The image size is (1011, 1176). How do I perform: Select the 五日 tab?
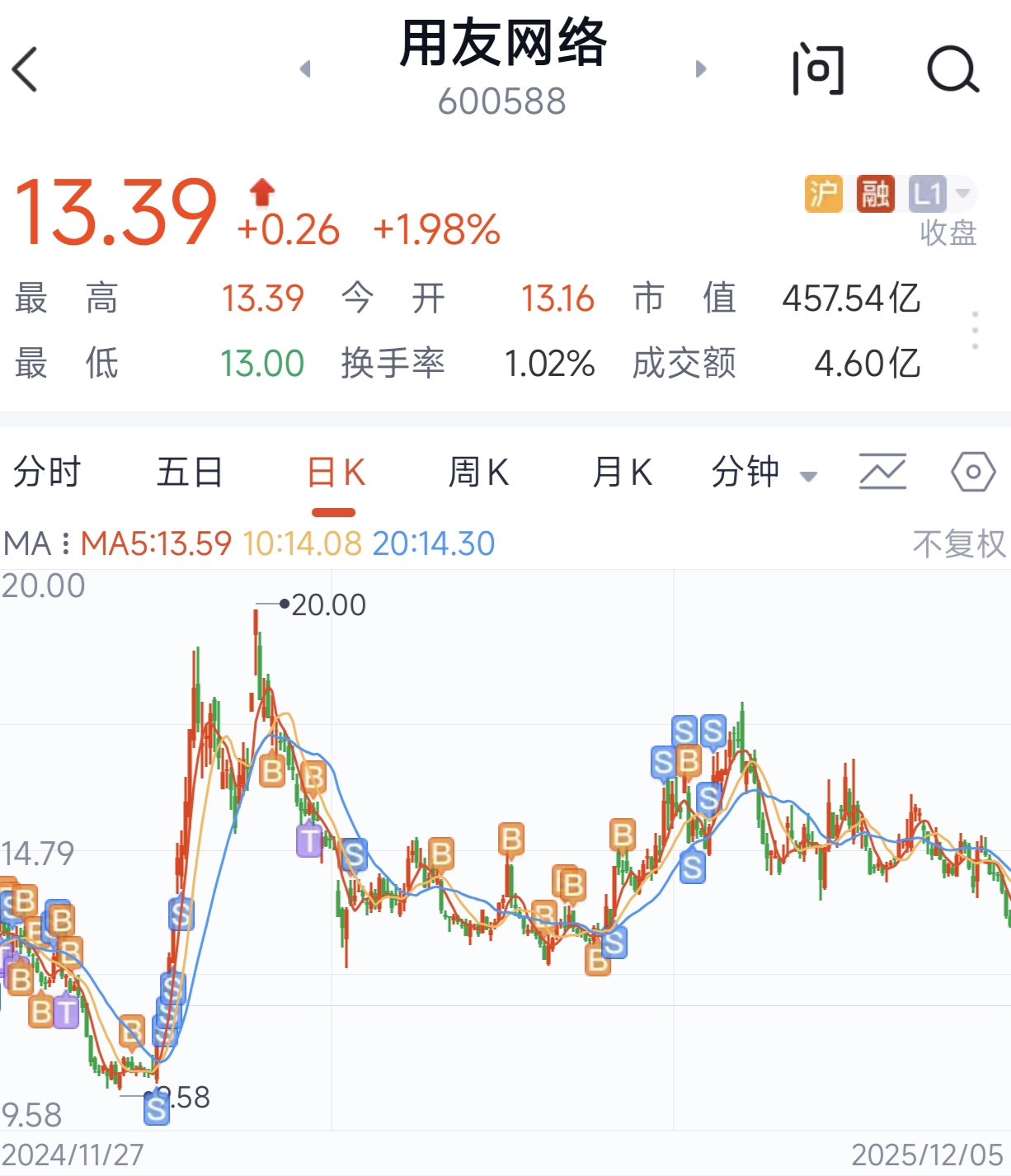pos(190,473)
